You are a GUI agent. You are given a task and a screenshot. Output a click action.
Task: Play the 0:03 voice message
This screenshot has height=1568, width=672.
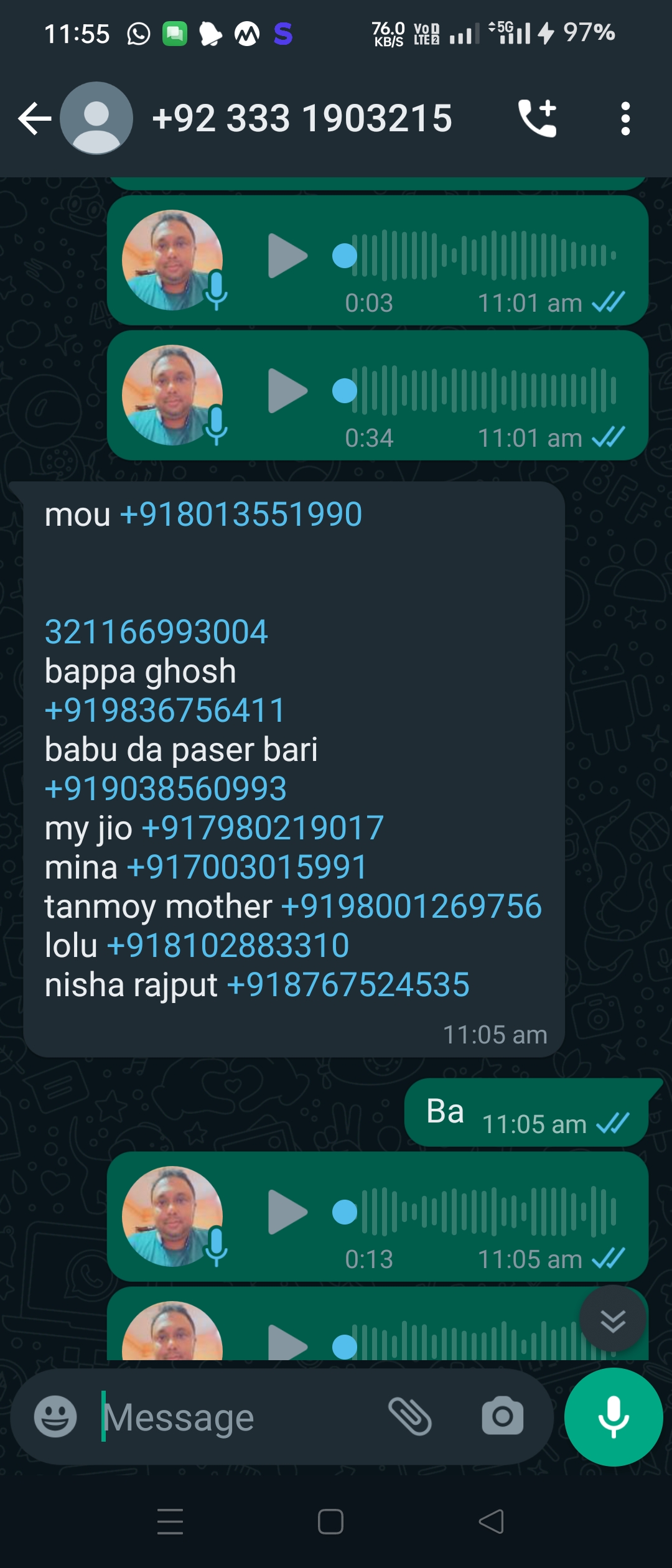pyautogui.click(x=287, y=255)
